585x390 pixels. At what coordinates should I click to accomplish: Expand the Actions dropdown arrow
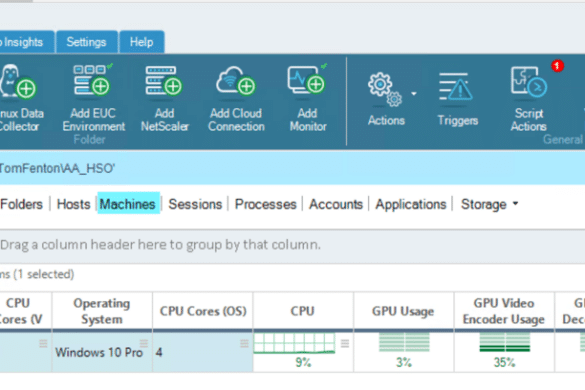414,94
